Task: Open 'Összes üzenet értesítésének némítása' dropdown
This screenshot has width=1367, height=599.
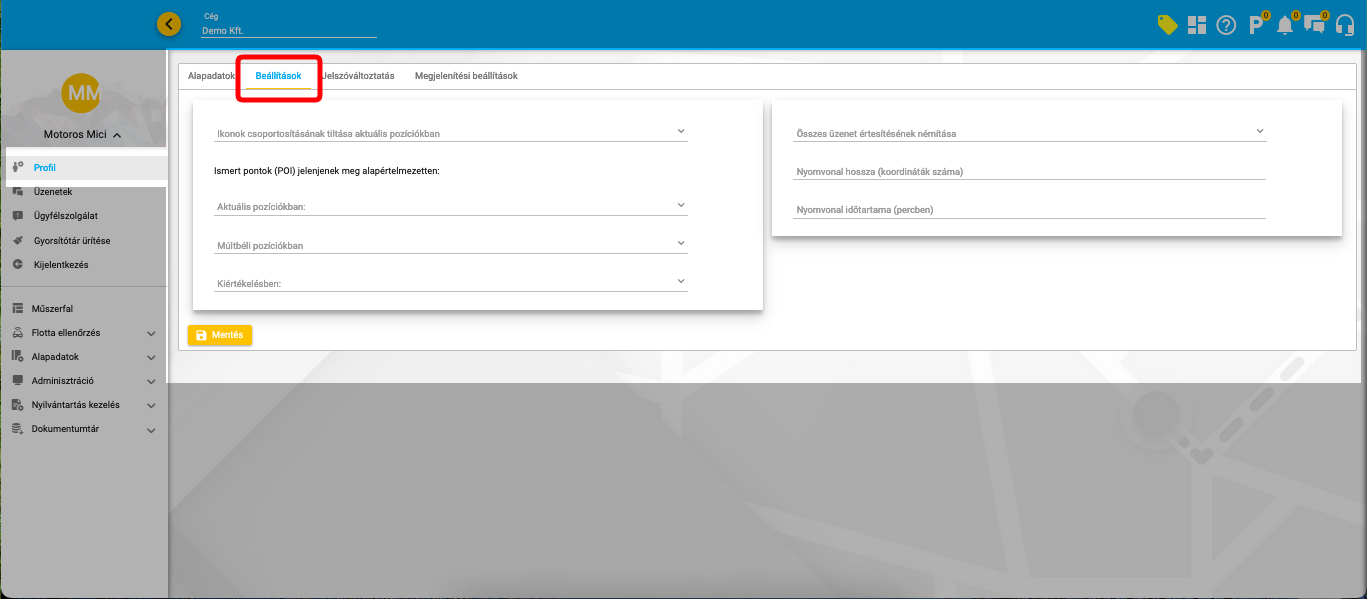Action: pyautogui.click(x=1030, y=132)
